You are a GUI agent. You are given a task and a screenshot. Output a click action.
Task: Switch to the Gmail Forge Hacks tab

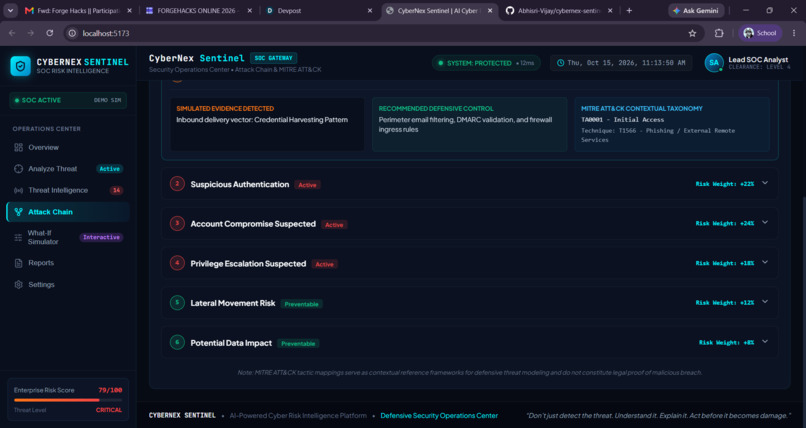coord(78,11)
